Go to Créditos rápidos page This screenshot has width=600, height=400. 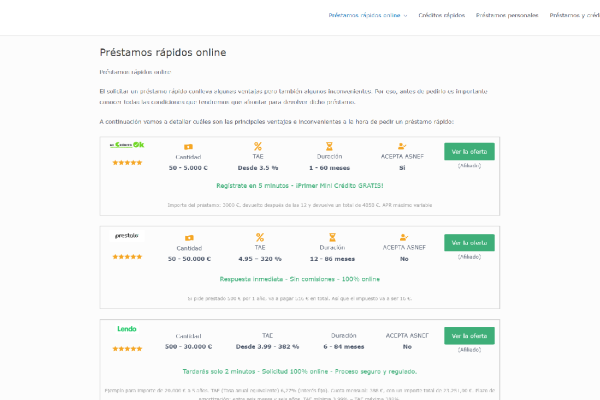point(442,15)
